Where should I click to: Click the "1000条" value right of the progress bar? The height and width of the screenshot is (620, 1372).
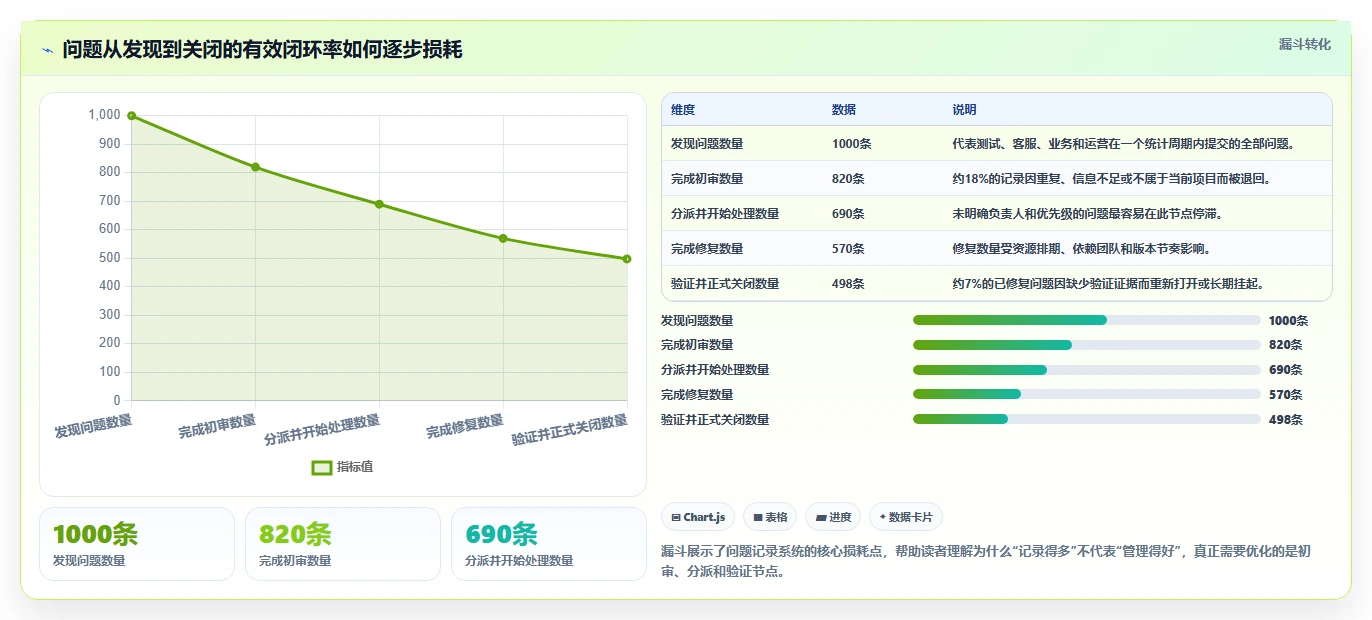(1288, 321)
